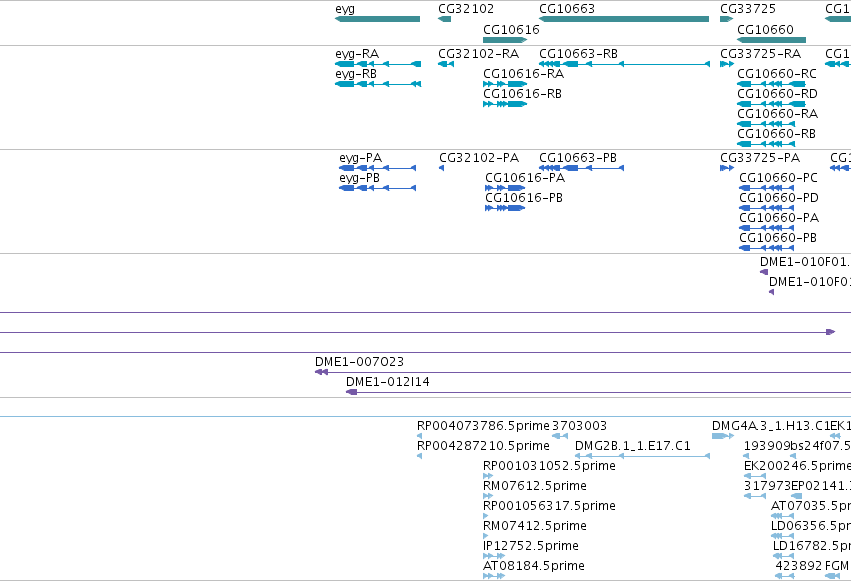Image resolution: width=851 pixels, height=581 pixels.
Task: Click the CG10663 gene bar
Action: (624, 19)
